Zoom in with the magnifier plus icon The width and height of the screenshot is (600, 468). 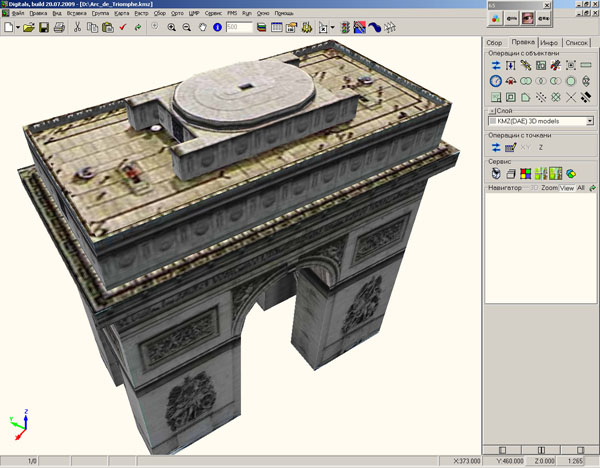171,27
